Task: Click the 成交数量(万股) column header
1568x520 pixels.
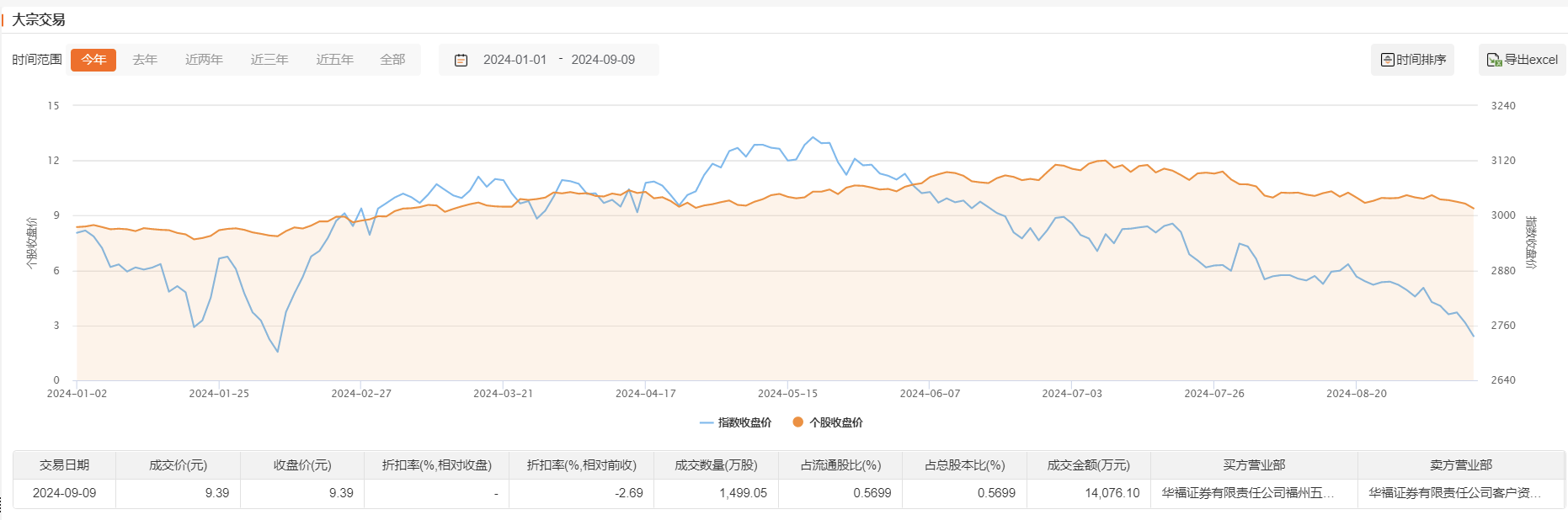Action: coord(716,465)
